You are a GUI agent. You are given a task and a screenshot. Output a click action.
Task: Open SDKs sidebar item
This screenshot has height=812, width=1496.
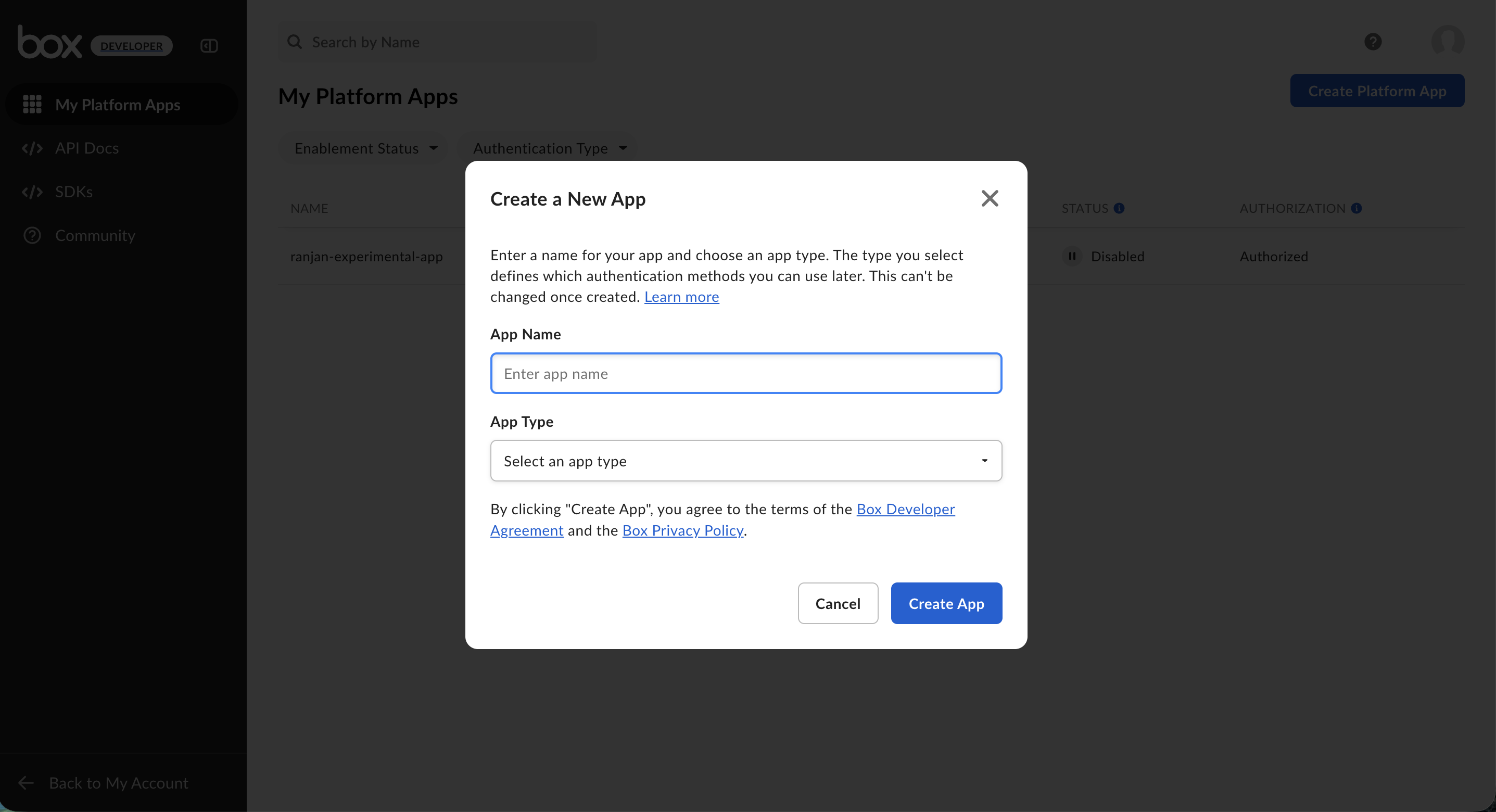coord(74,192)
